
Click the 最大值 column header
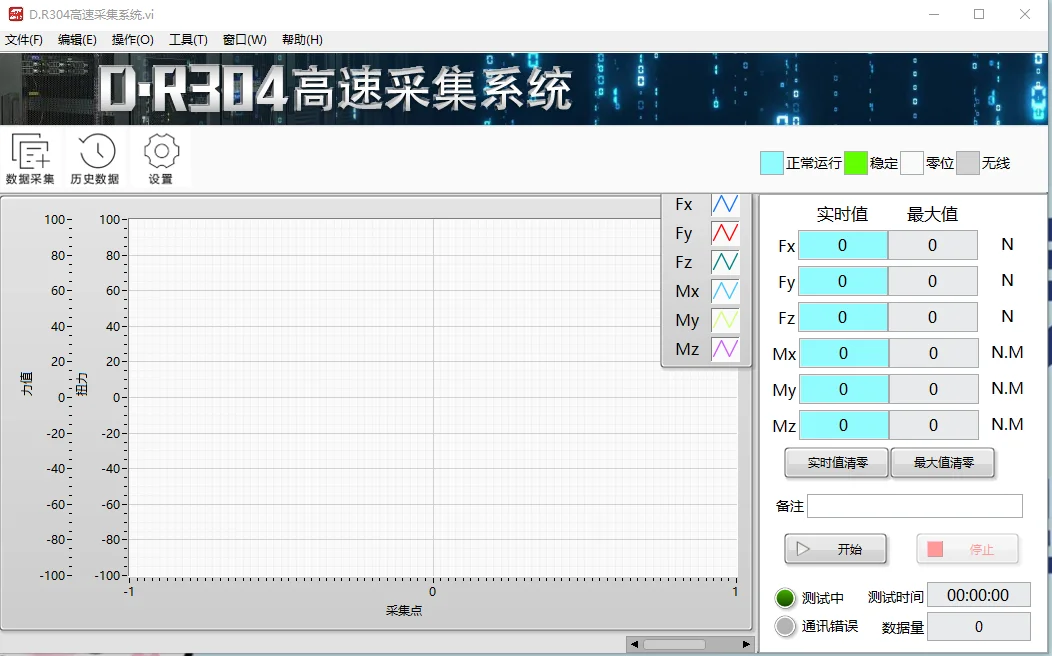tap(933, 214)
